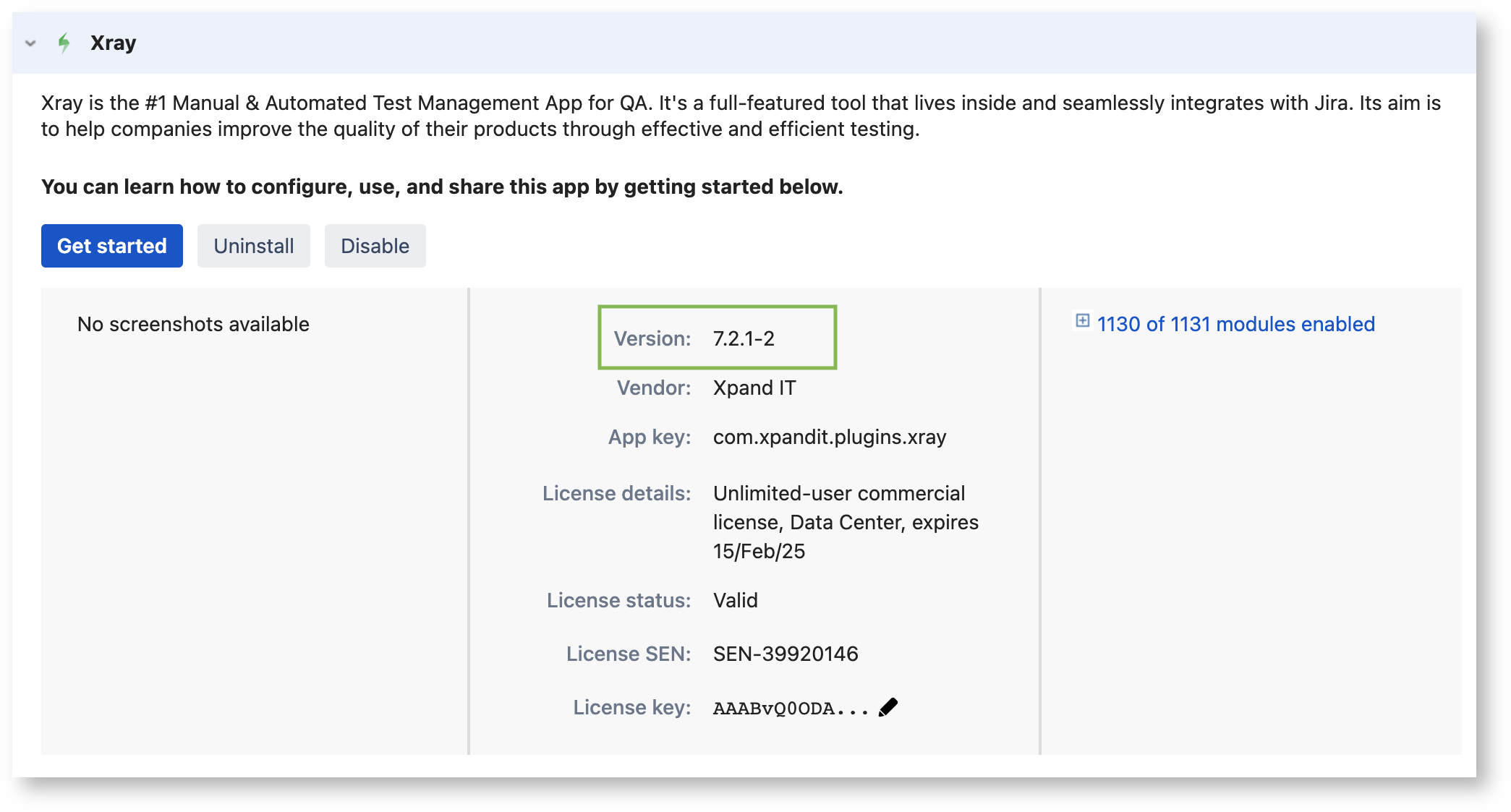Click the License status: label

619,600
